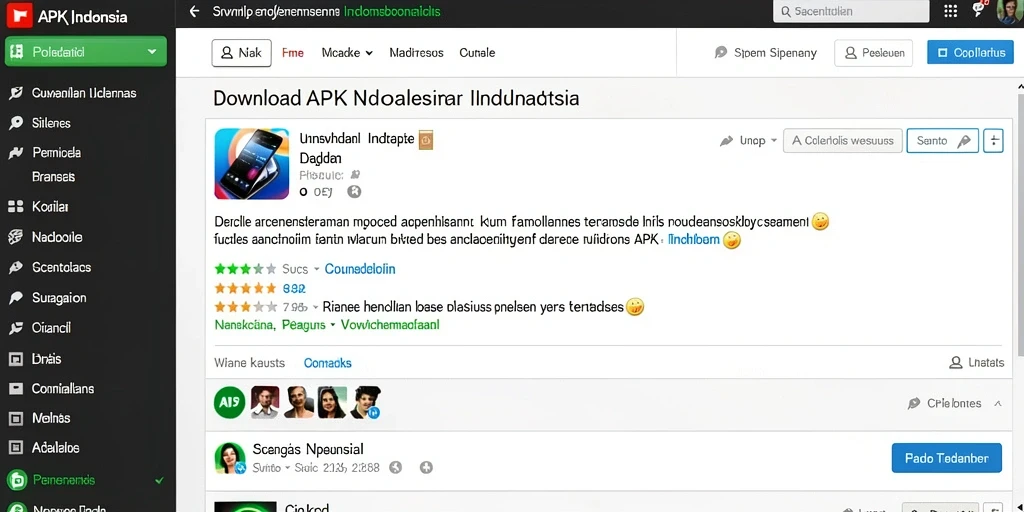Screen dimensions: 1024x512
Task: Switch to the Cunale tab
Action: pos(477,53)
